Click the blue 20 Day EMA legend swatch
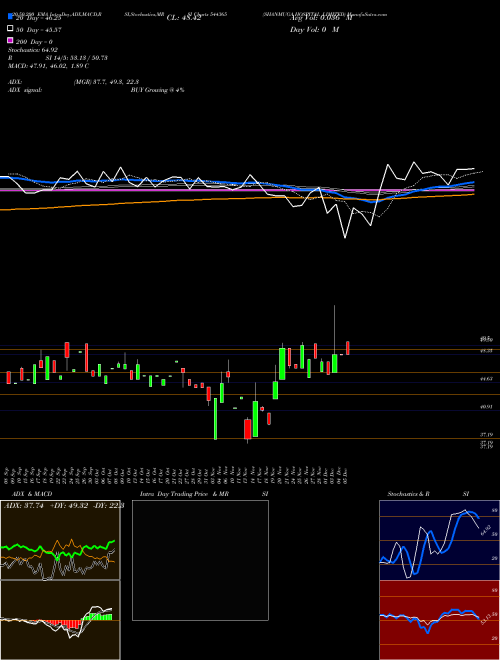Screen dimensions: 500x660 click(10, 17)
